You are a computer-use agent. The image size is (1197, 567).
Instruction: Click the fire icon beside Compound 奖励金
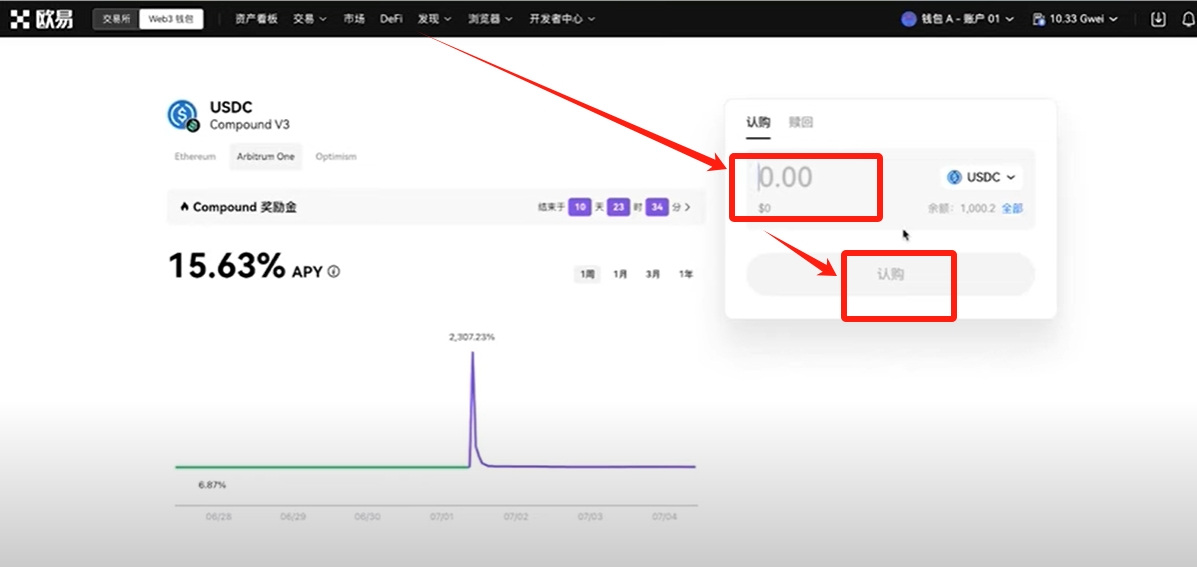point(184,207)
